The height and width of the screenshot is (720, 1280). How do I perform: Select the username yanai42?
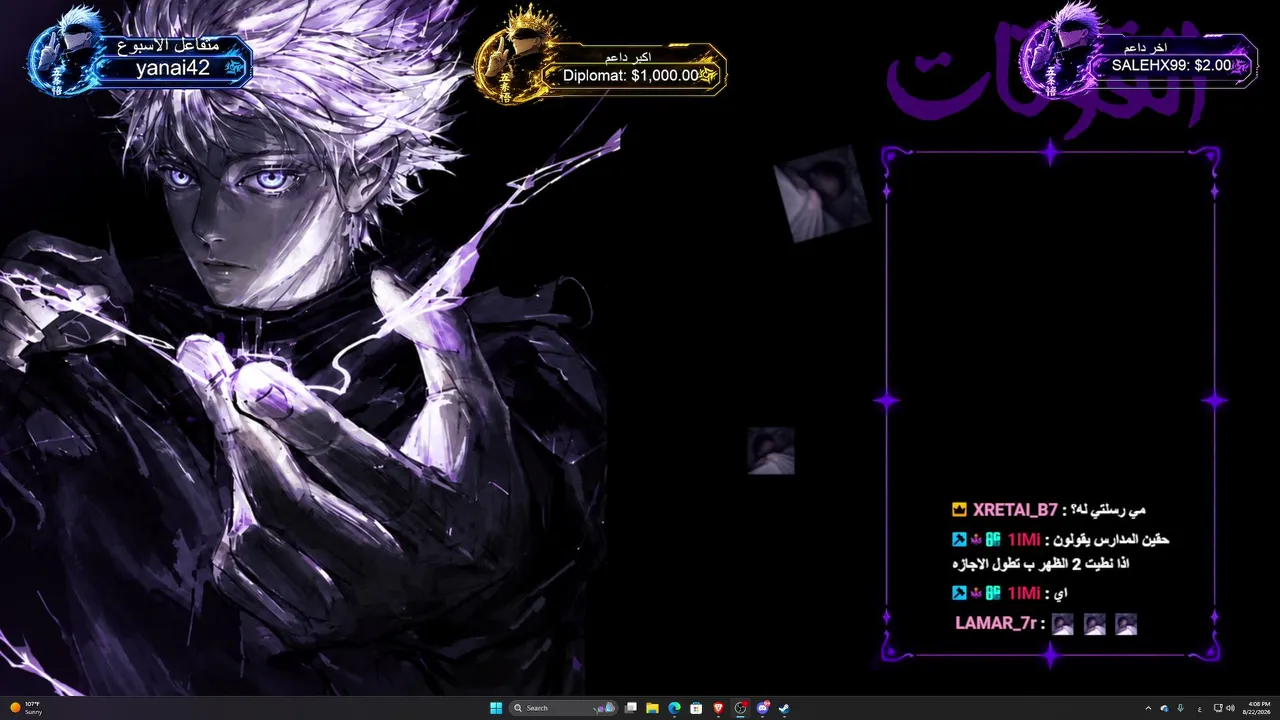[173, 68]
